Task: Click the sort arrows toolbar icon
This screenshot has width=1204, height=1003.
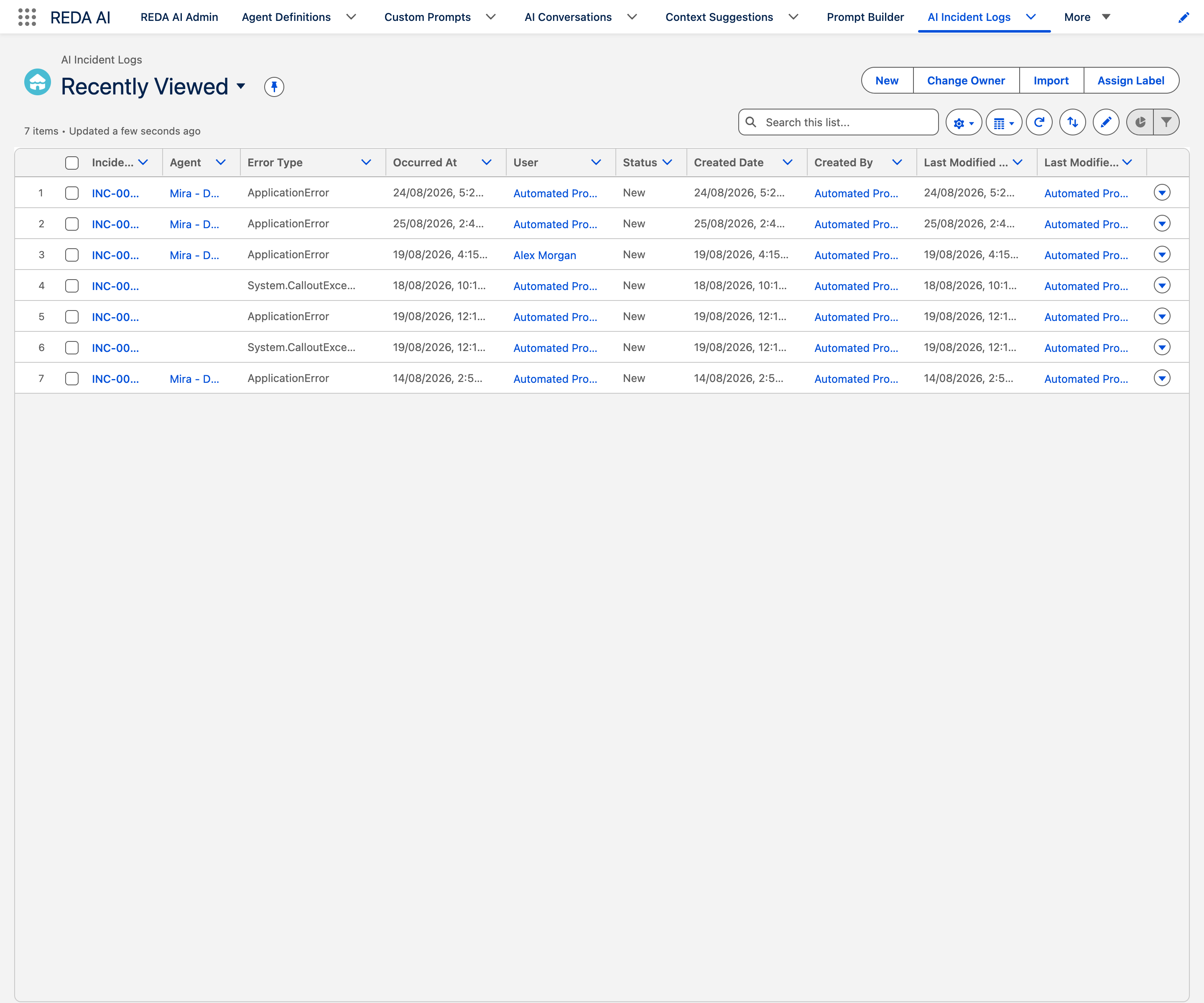Action: pos(1072,122)
